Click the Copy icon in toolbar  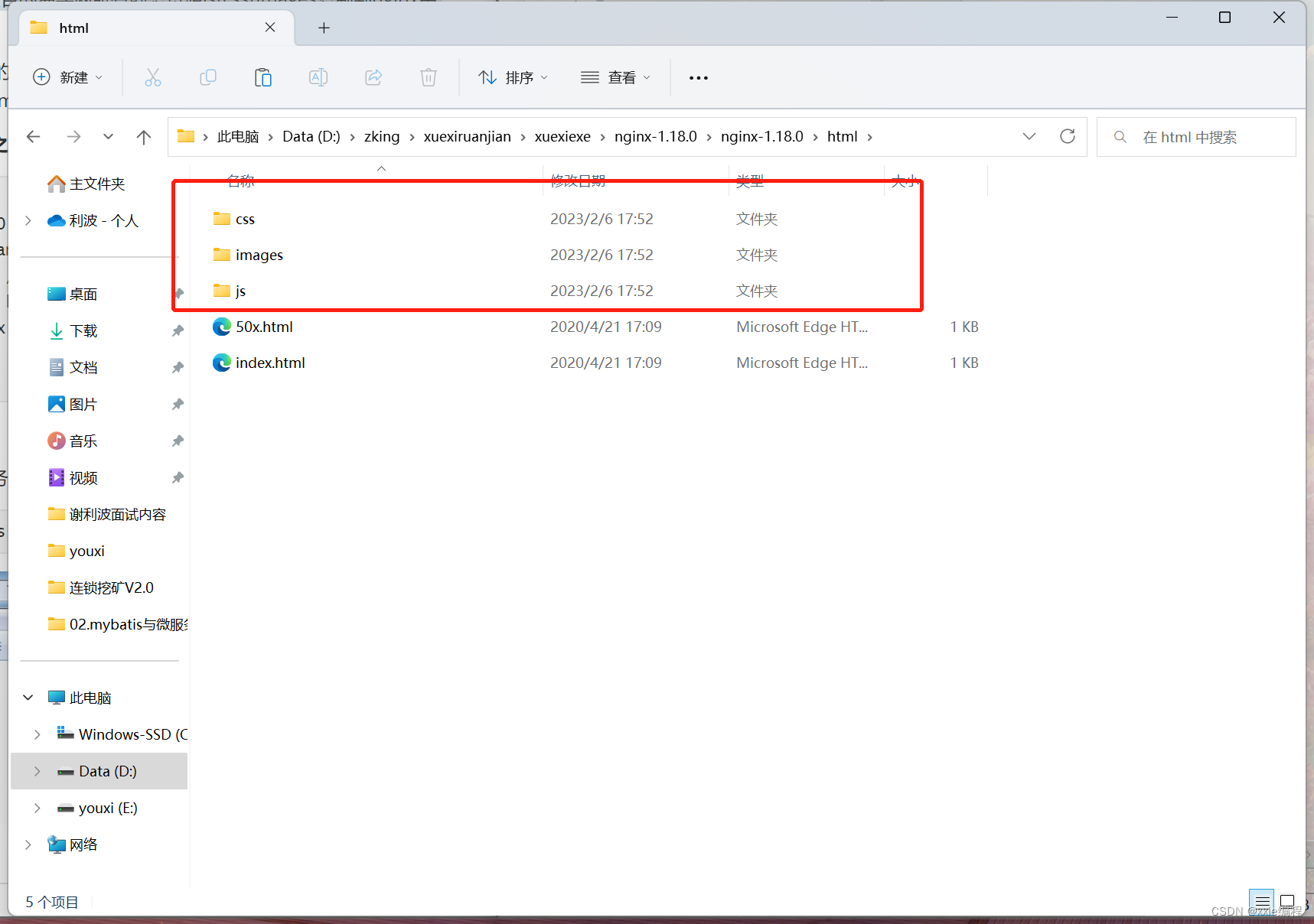(x=207, y=77)
